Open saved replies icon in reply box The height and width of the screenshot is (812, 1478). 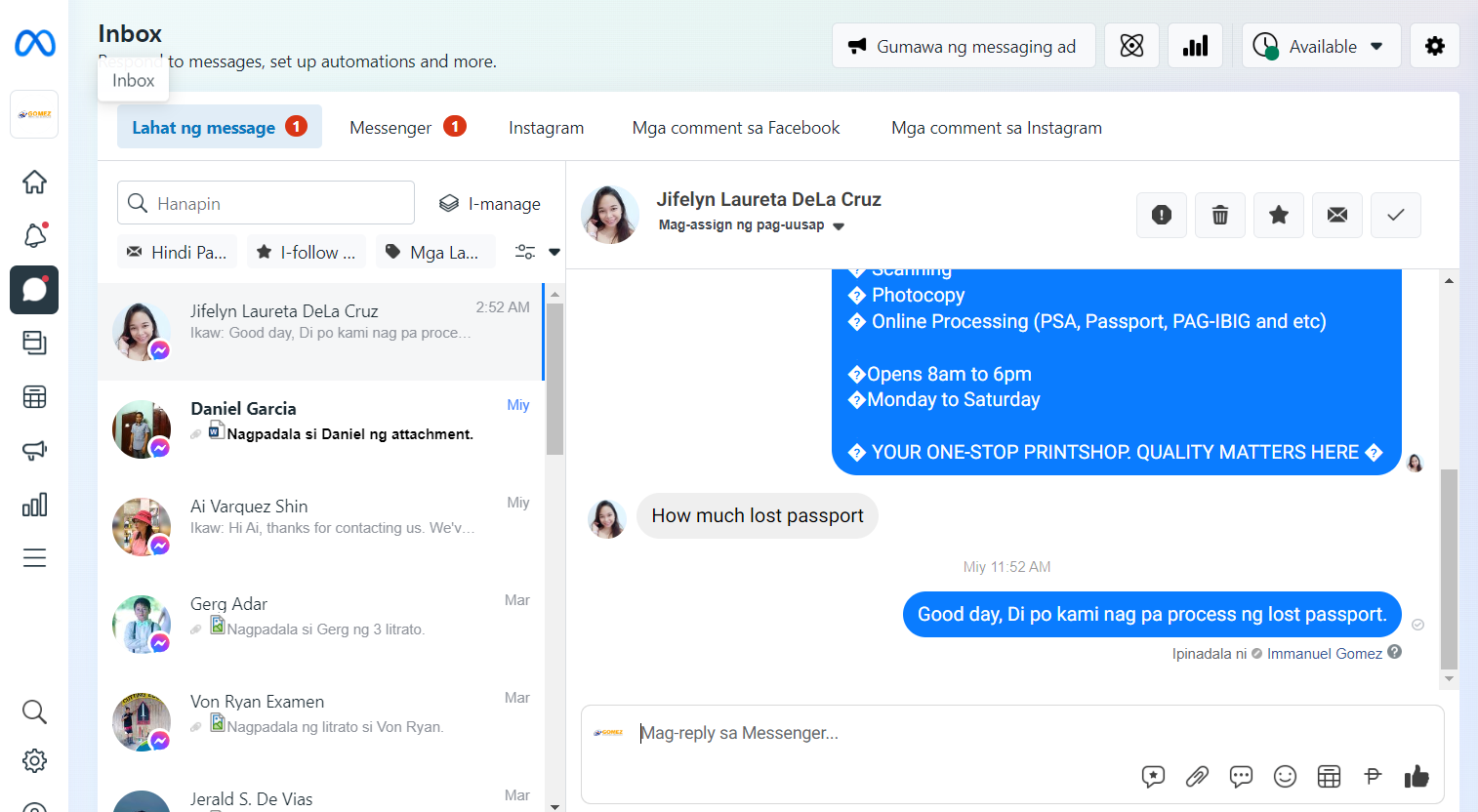coord(1153,776)
